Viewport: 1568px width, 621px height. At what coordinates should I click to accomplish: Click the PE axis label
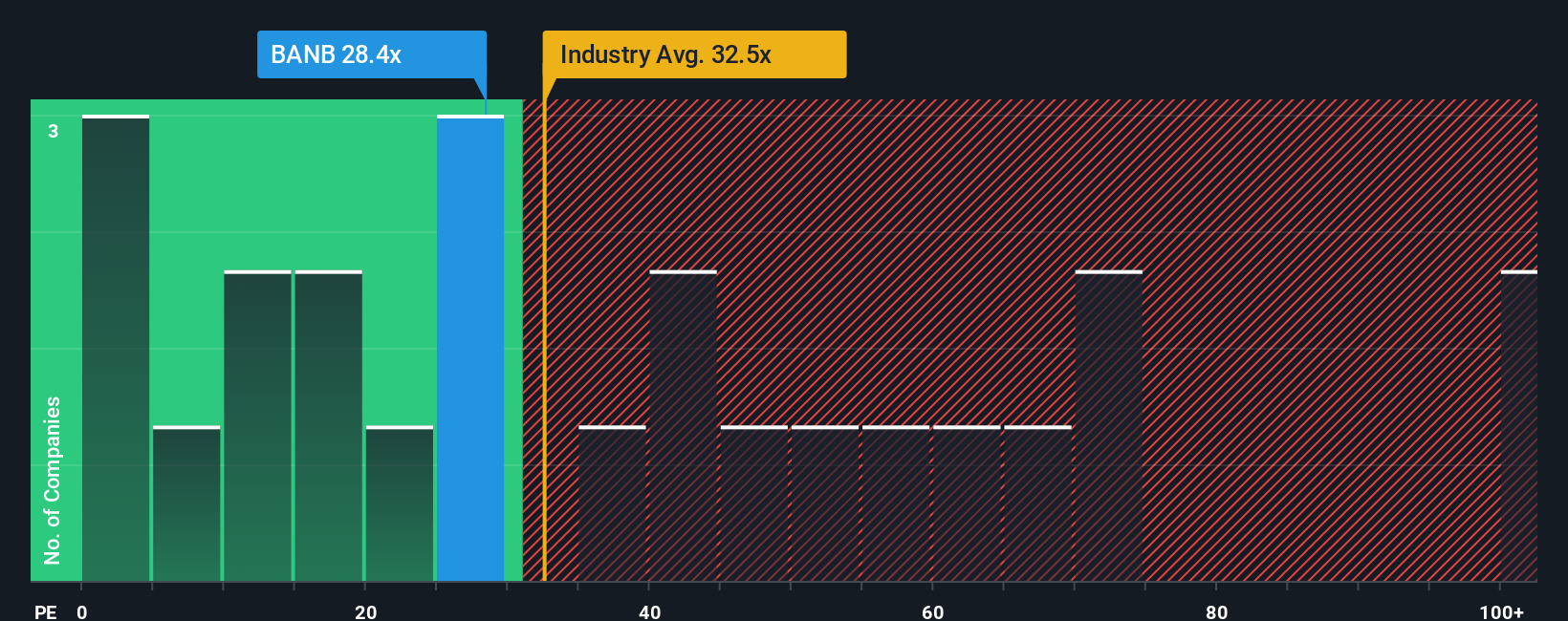point(45,611)
